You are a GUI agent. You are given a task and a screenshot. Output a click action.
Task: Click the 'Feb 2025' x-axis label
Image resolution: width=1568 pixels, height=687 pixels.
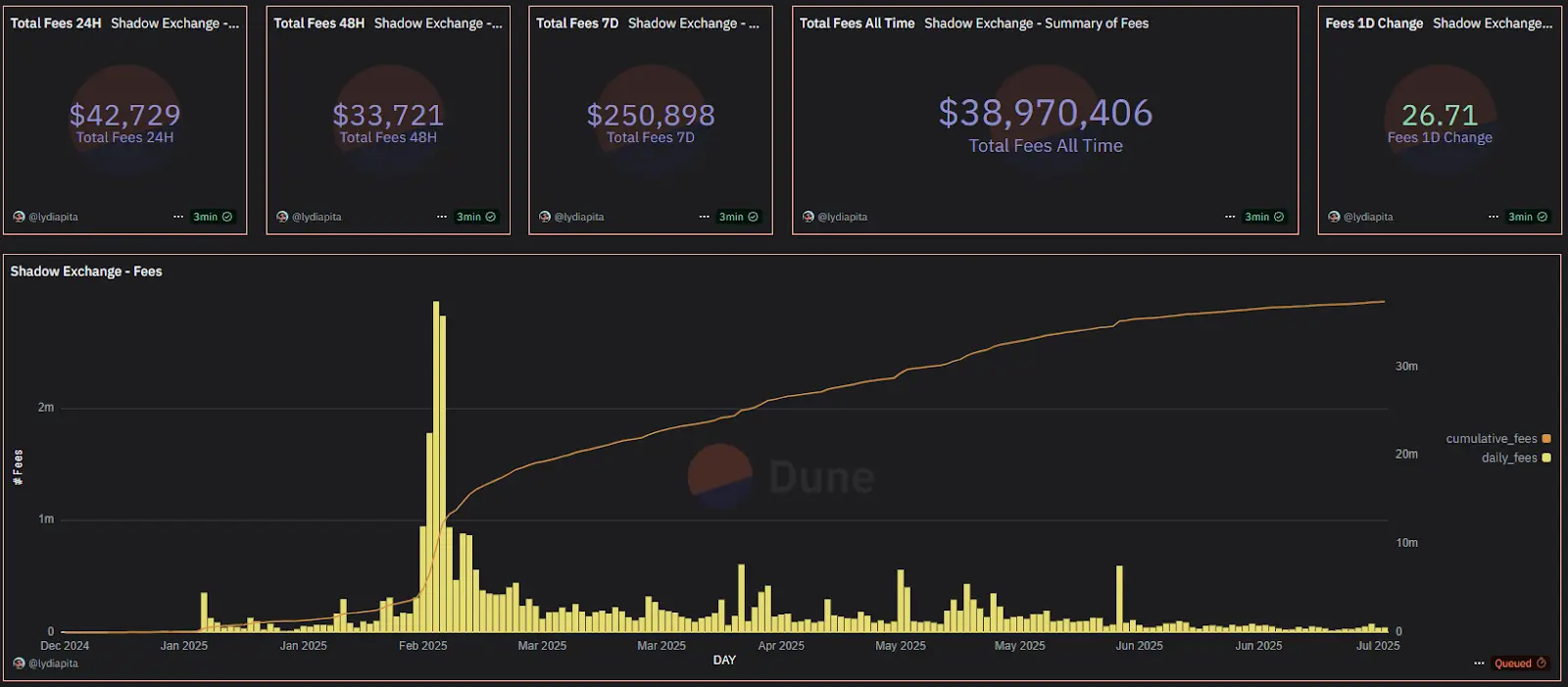pyautogui.click(x=423, y=646)
